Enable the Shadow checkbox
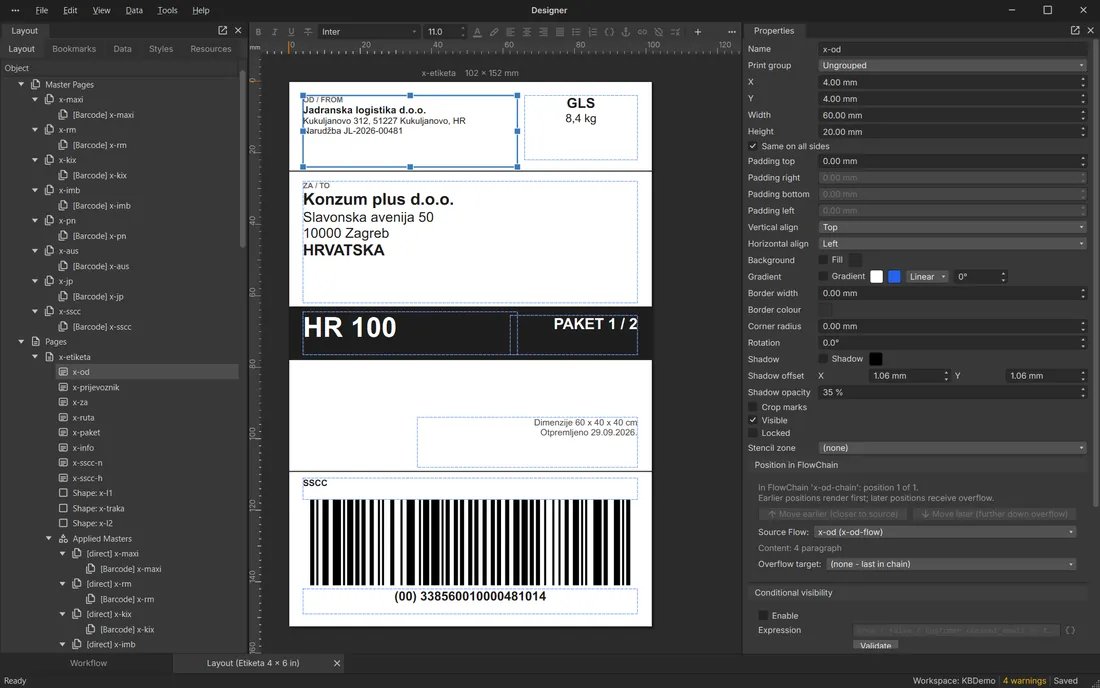This screenshot has width=1100, height=688. (823, 359)
